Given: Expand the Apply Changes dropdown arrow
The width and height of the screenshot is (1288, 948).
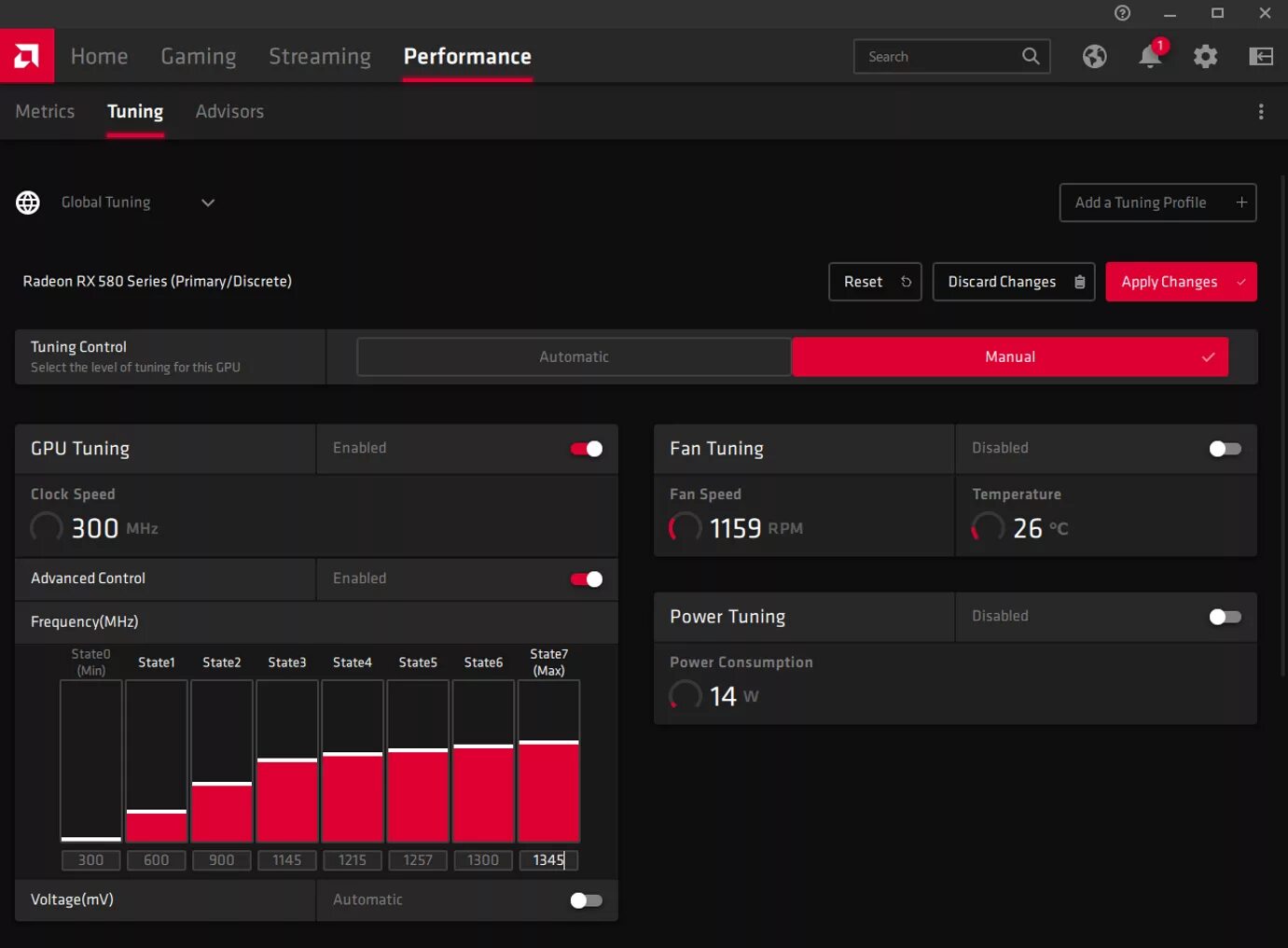Looking at the screenshot, I should pyautogui.click(x=1240, y=282).
